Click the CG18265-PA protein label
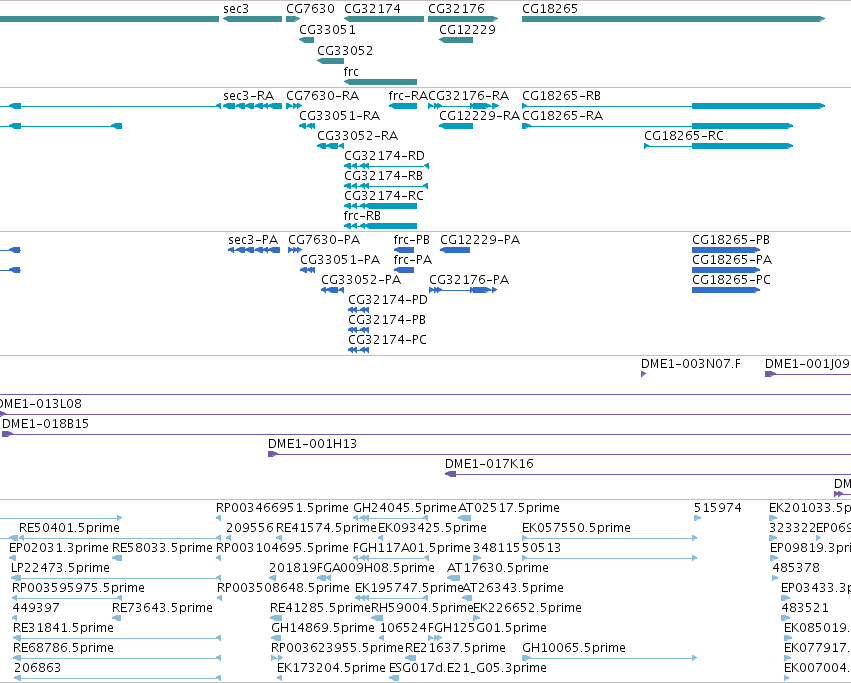The width and height of the screenshot is (851, 683). [732, 260]
